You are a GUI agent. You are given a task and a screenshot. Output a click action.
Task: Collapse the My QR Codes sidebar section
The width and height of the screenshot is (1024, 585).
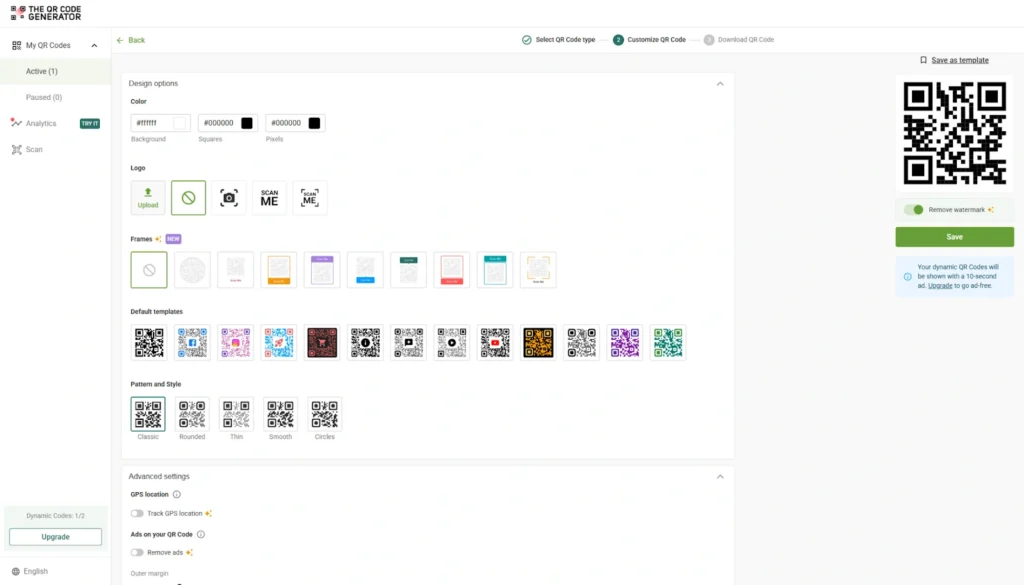pyautogui.click(x=95, y=44)
